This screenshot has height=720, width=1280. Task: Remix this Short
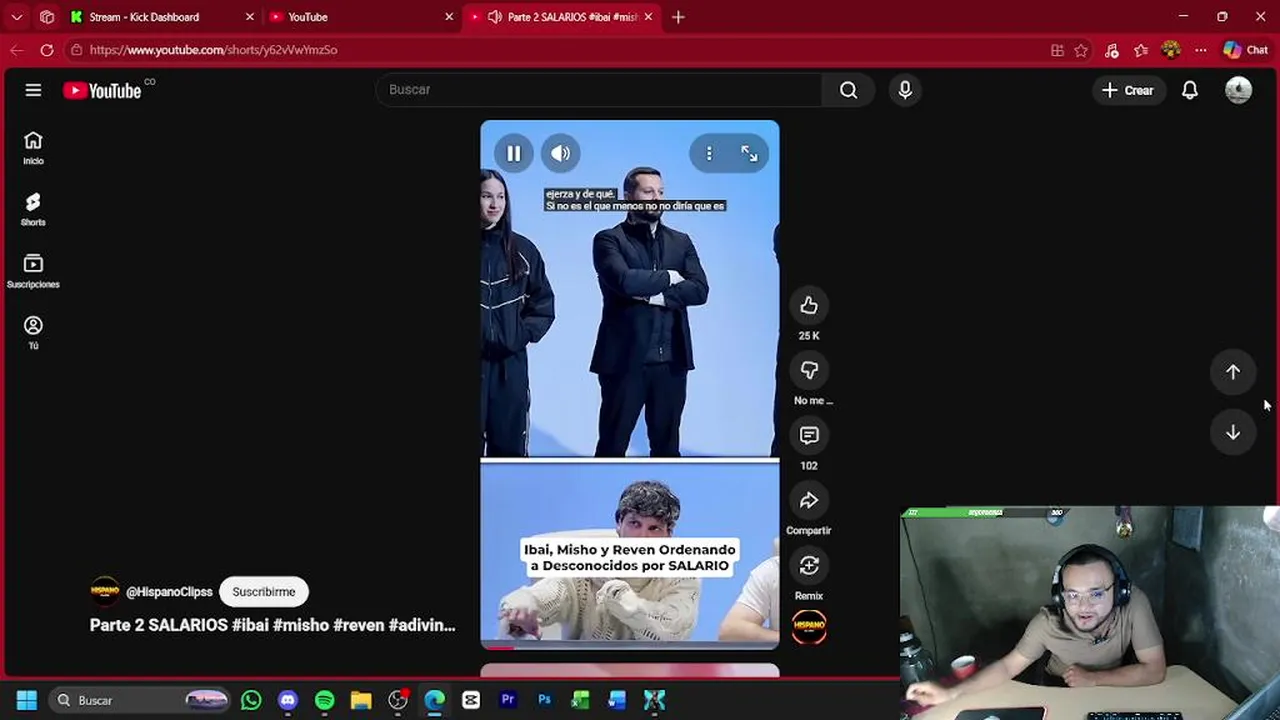click(x=809, y=566)
